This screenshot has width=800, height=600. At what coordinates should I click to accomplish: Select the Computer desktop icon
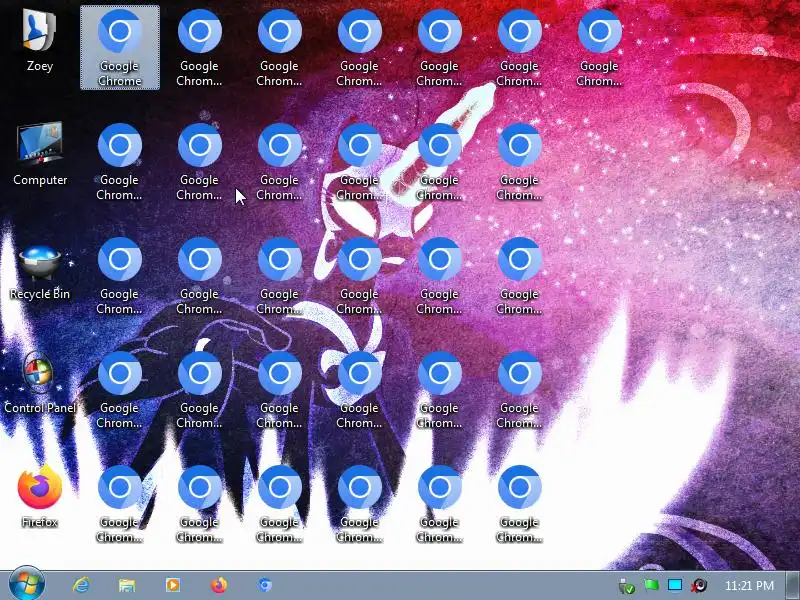40,153
